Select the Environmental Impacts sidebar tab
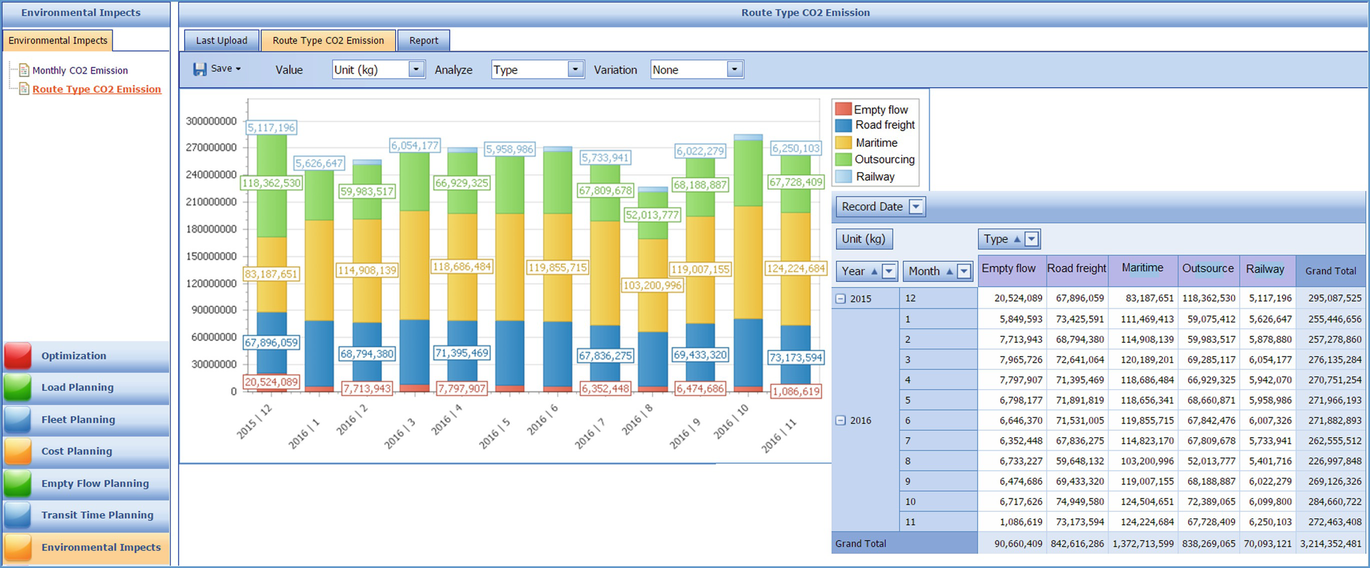1370x568 pixels. point(58,41)
